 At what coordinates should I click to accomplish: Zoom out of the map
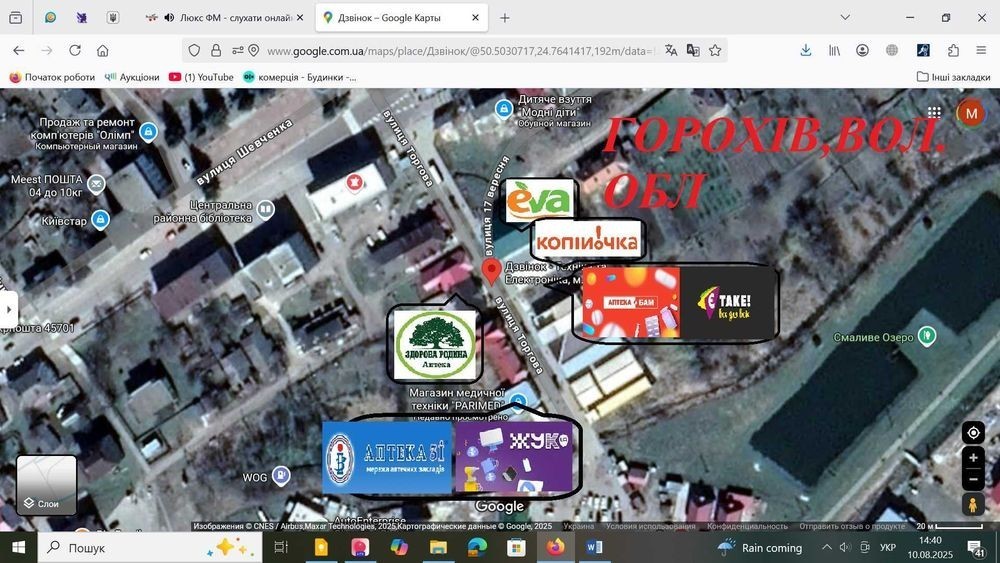tap(973, 479)
